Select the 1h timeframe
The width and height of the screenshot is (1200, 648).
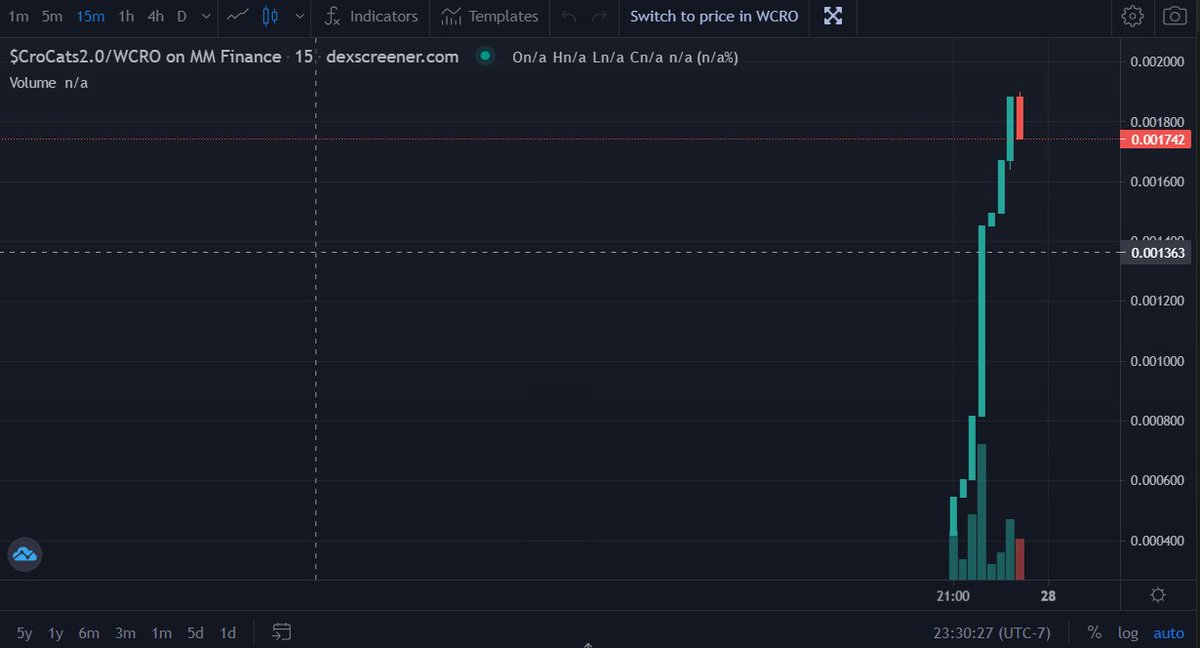tap(126, 16)
